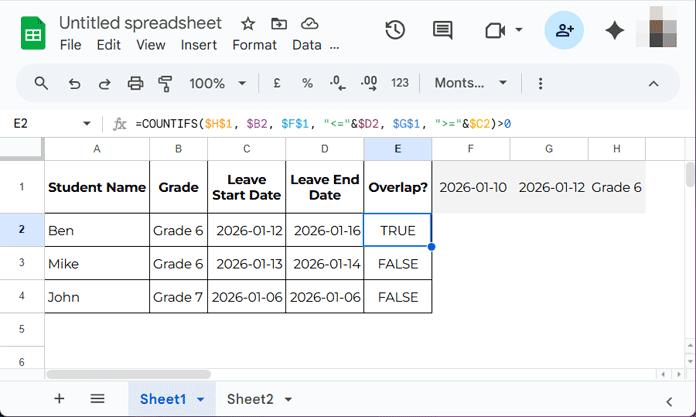
Task: Move spreadsheet to a folder icon
Action: point(279,24)
